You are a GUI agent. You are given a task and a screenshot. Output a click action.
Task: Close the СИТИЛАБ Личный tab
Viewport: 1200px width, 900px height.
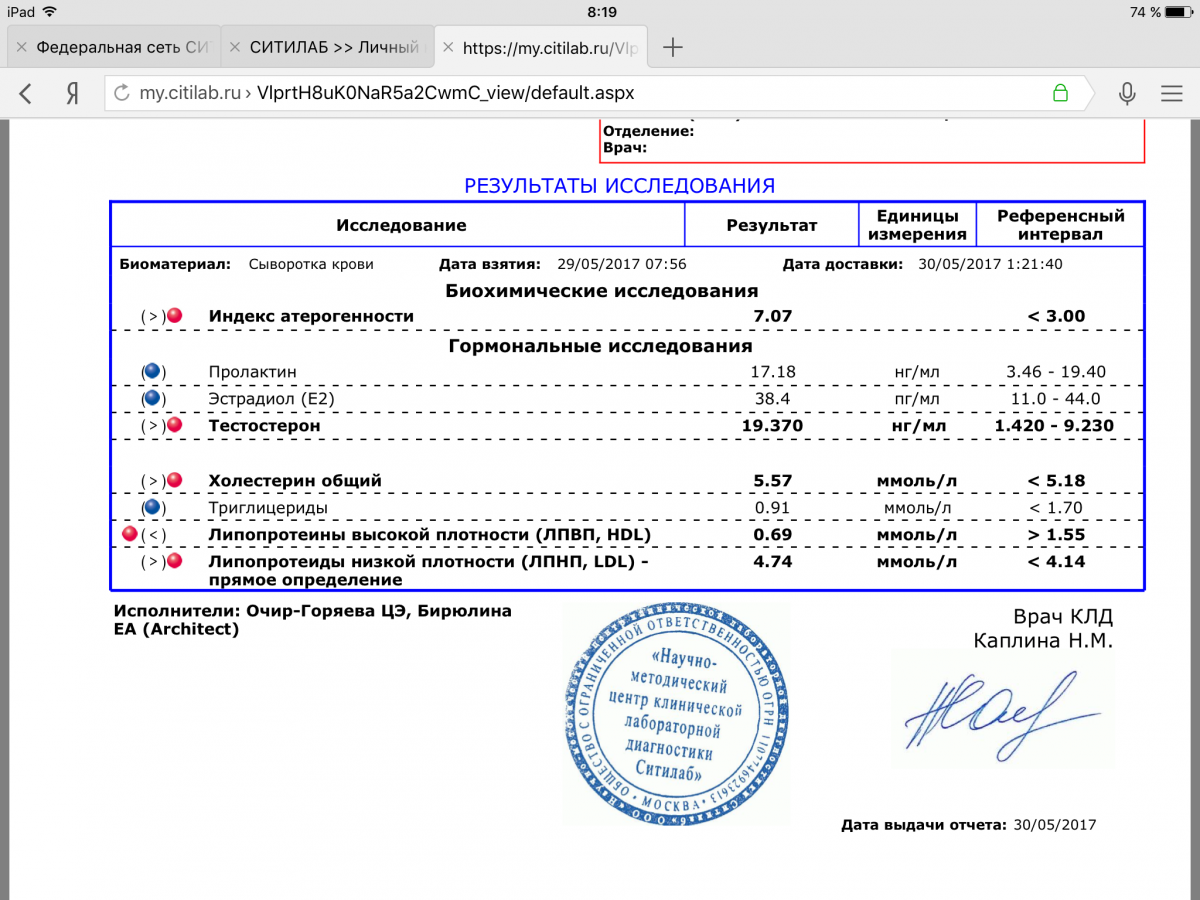[234, 47]
